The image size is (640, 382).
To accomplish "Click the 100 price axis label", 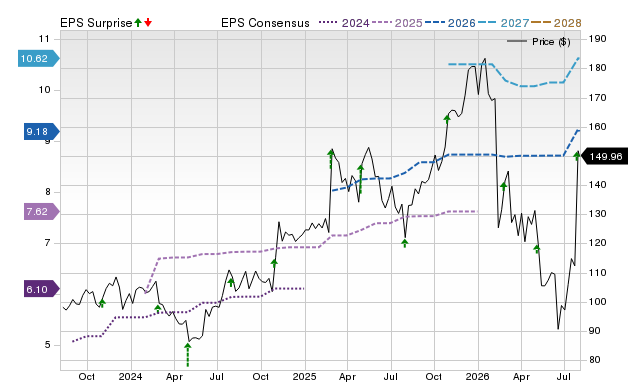I will tap(598, 302).
